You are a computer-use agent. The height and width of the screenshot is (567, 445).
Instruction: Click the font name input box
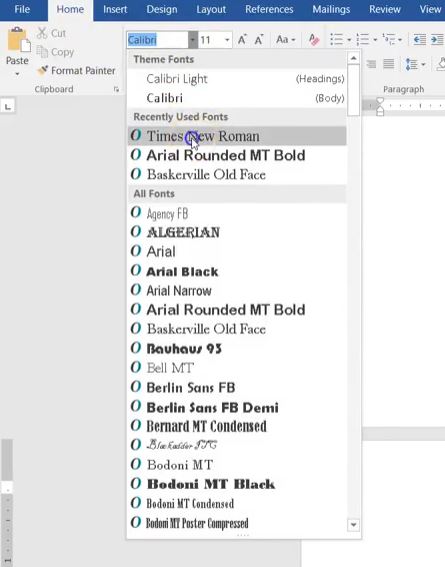[x=157, y=39]
